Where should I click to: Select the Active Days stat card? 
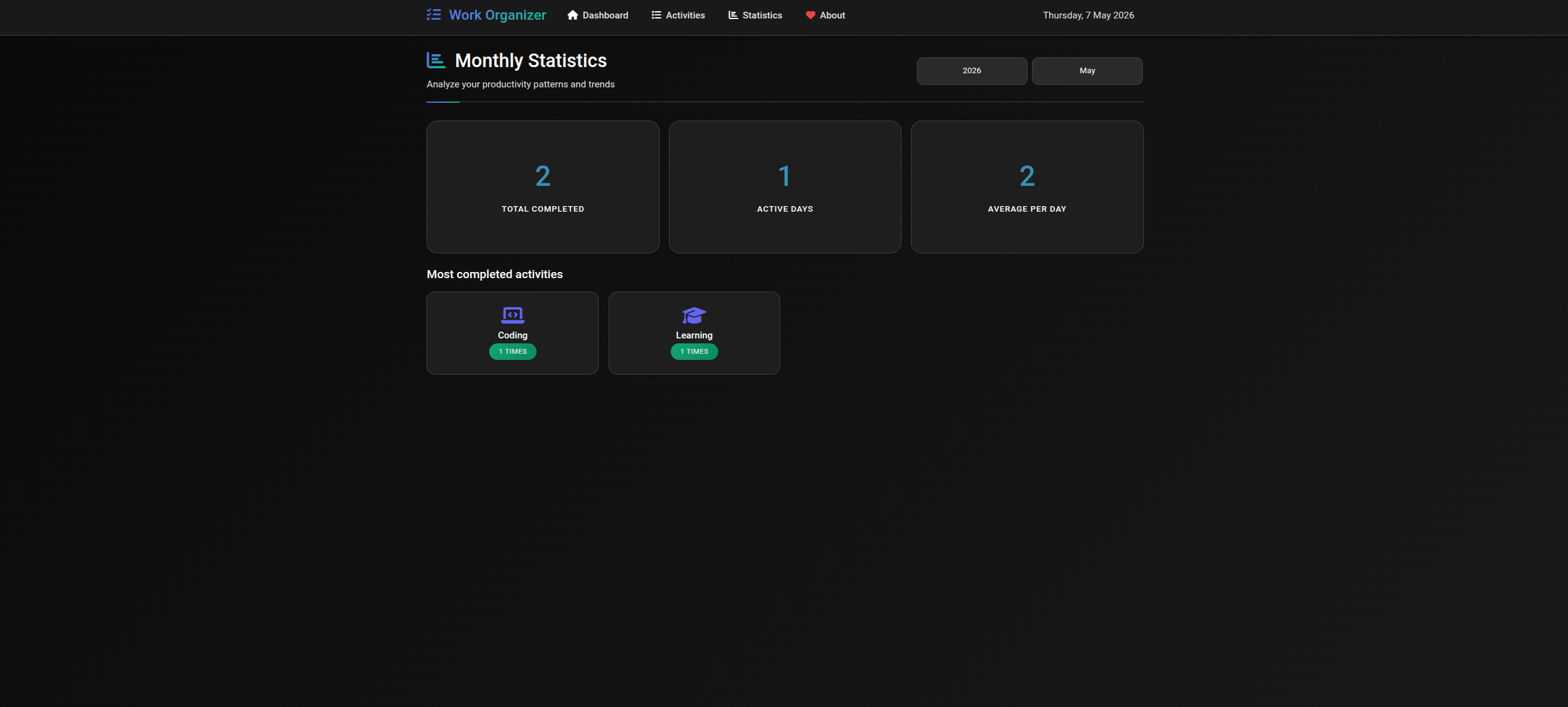point(785,187)
